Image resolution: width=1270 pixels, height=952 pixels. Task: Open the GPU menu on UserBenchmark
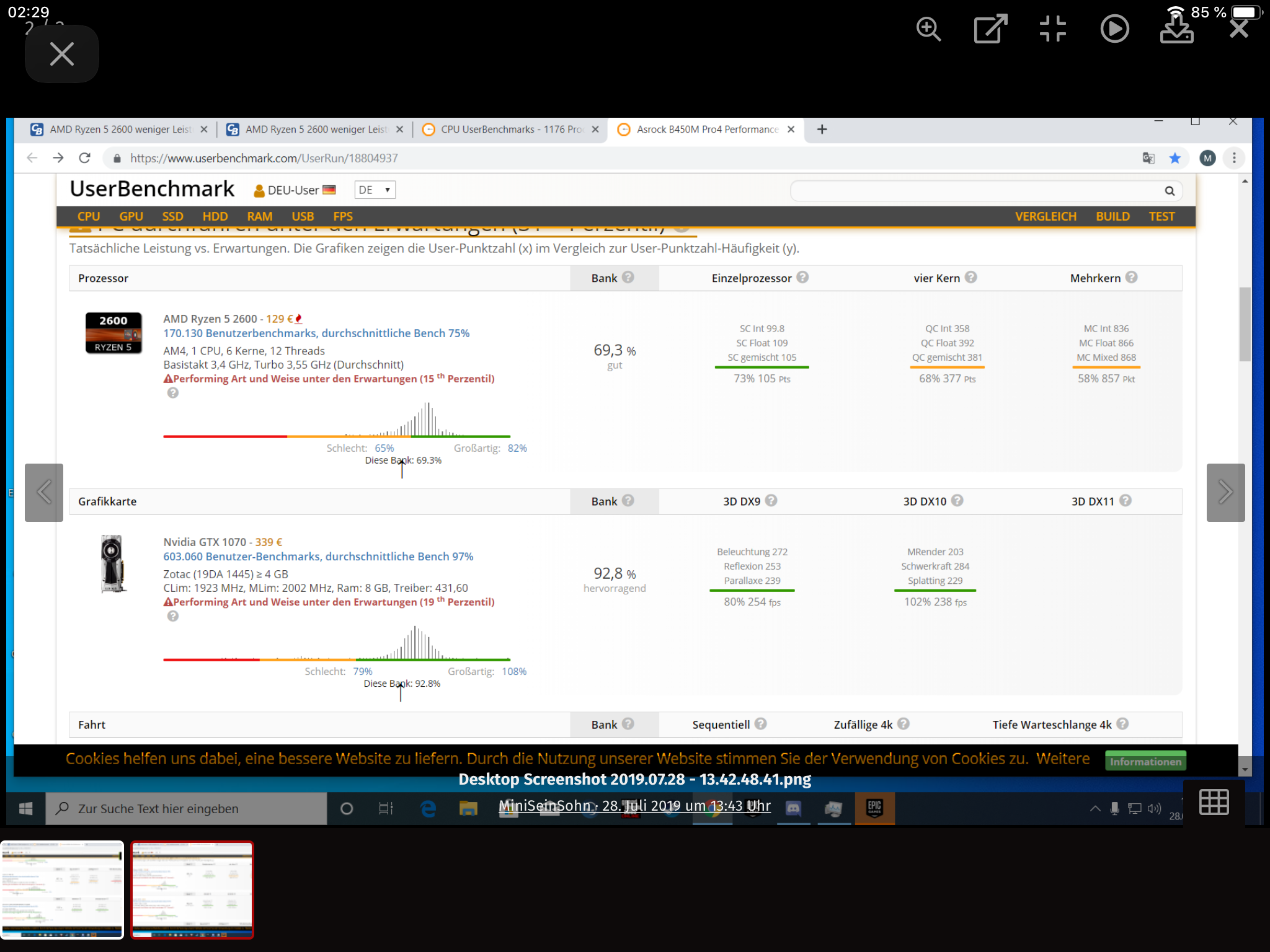coord(131,216)
